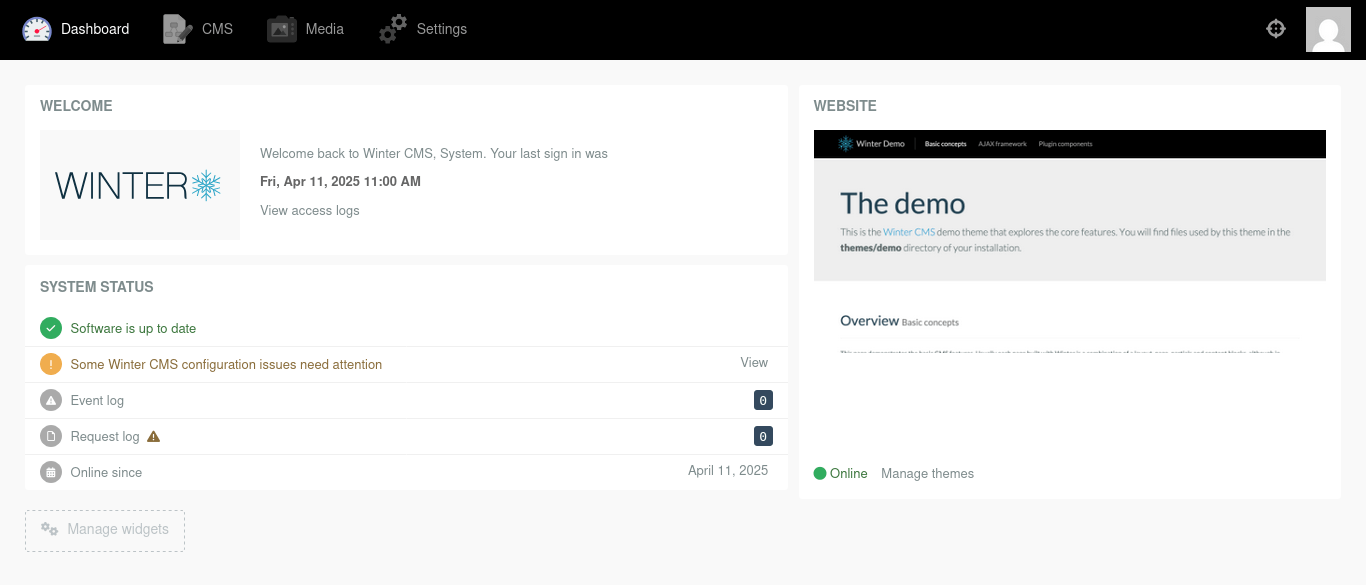Click the Online status text
Viewport: 1366px width, 585px height.
849,473
